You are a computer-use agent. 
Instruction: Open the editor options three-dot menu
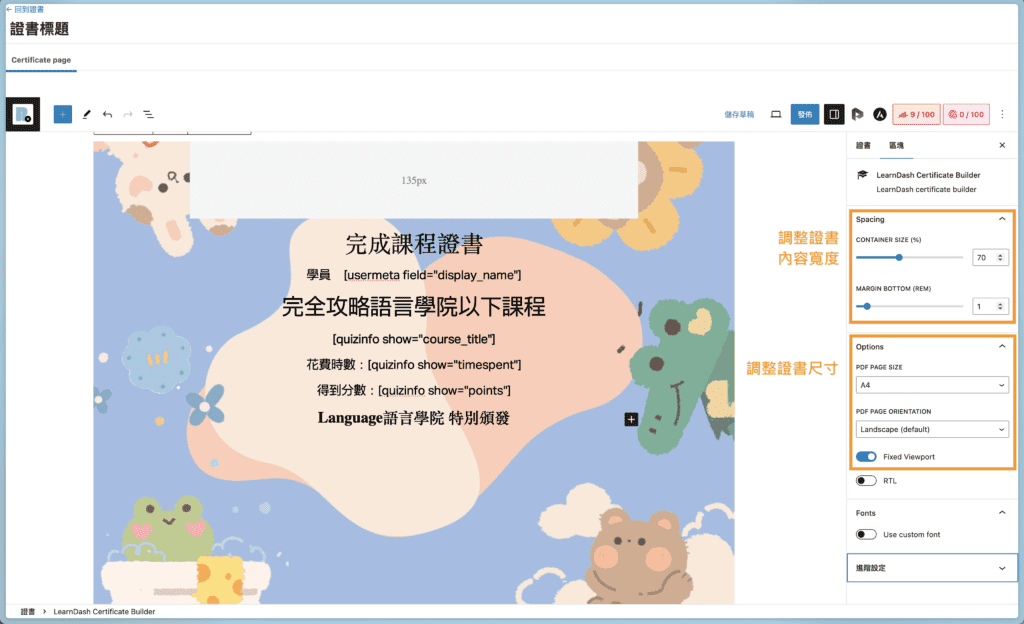coord(1002,114)
